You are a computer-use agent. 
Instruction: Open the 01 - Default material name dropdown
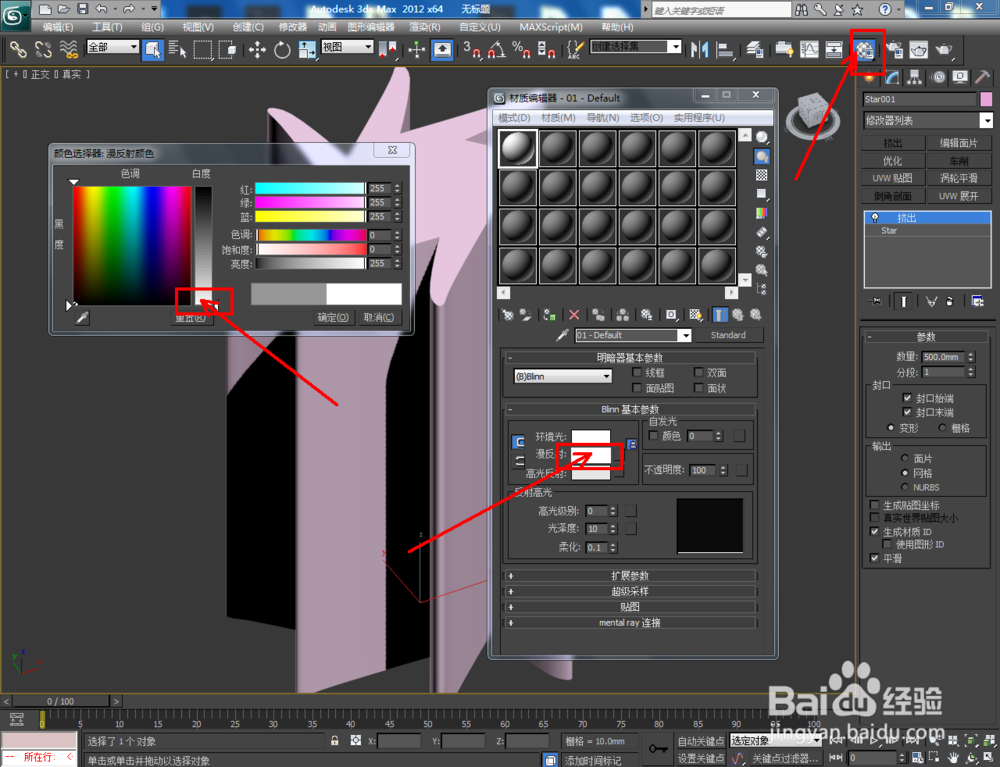[686, 335]
